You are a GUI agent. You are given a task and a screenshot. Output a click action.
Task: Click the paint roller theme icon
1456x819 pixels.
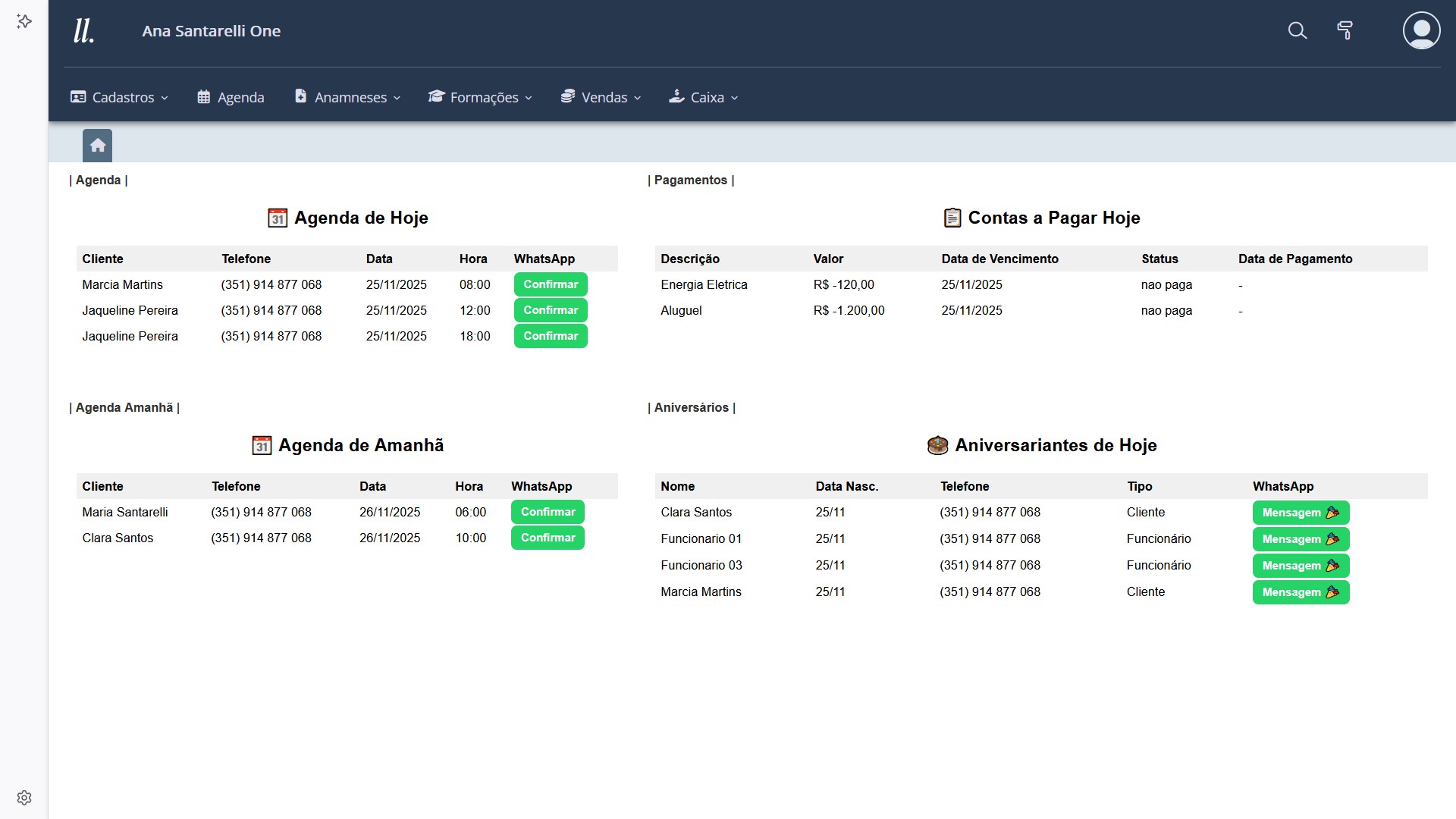pos(1345,30)
